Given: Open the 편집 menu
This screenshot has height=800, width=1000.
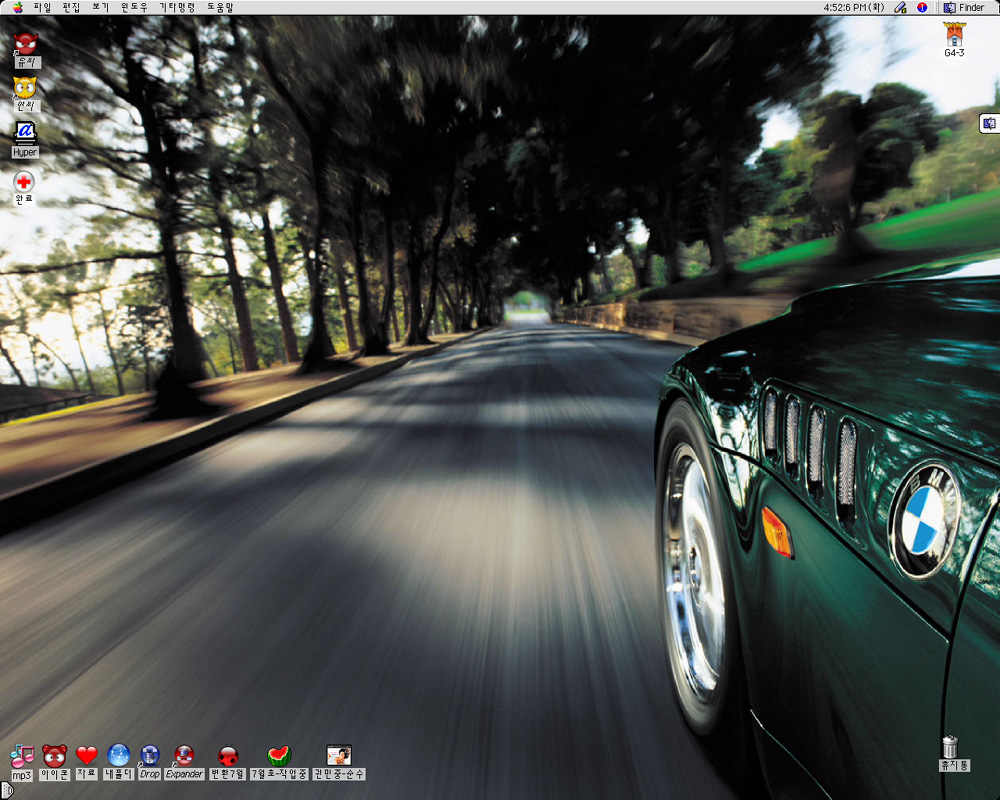Looking at the screenshot, I should (x=71, y=7).
